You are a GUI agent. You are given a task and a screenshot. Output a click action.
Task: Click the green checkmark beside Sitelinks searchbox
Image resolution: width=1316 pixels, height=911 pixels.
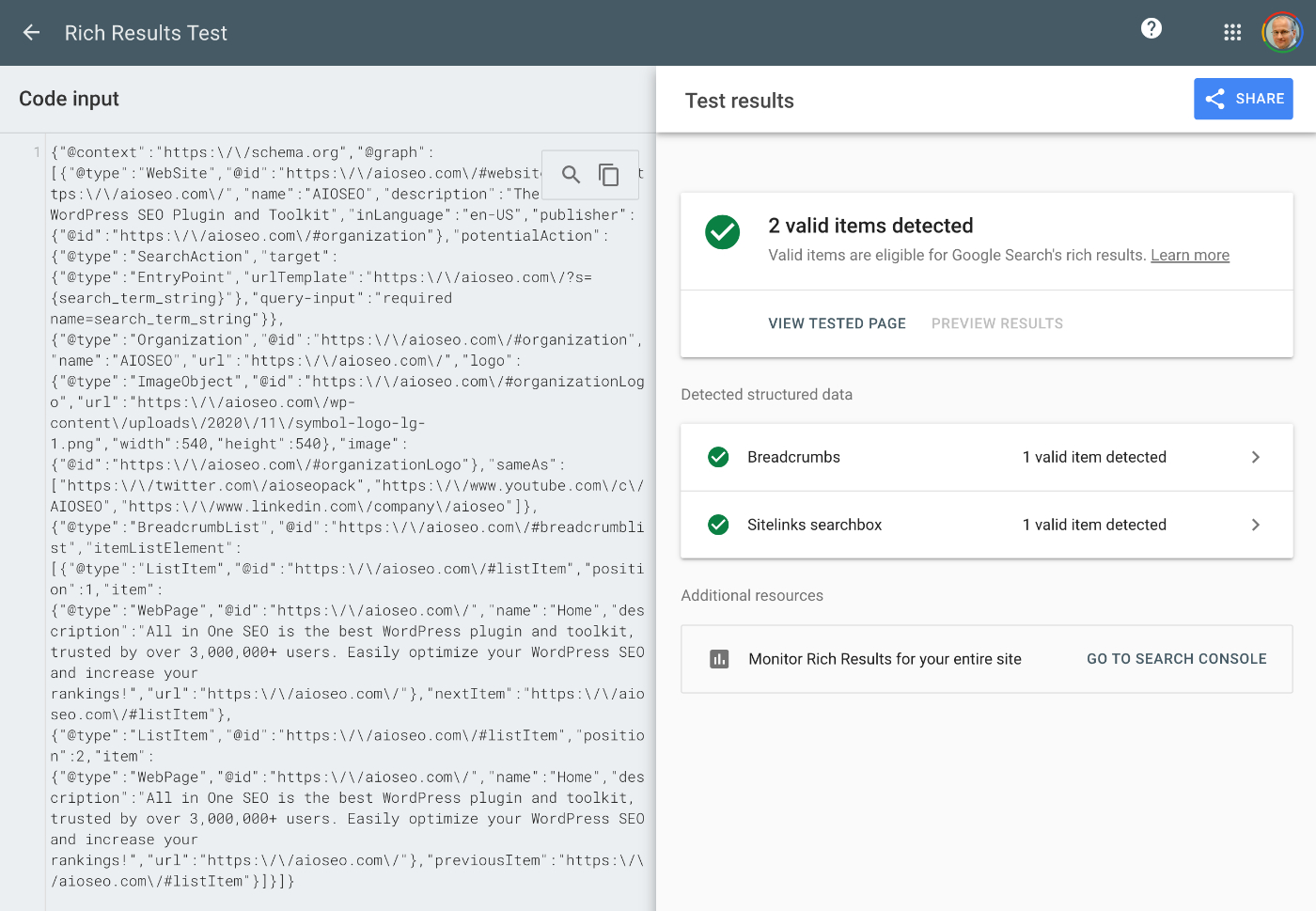tap(718, 525)
